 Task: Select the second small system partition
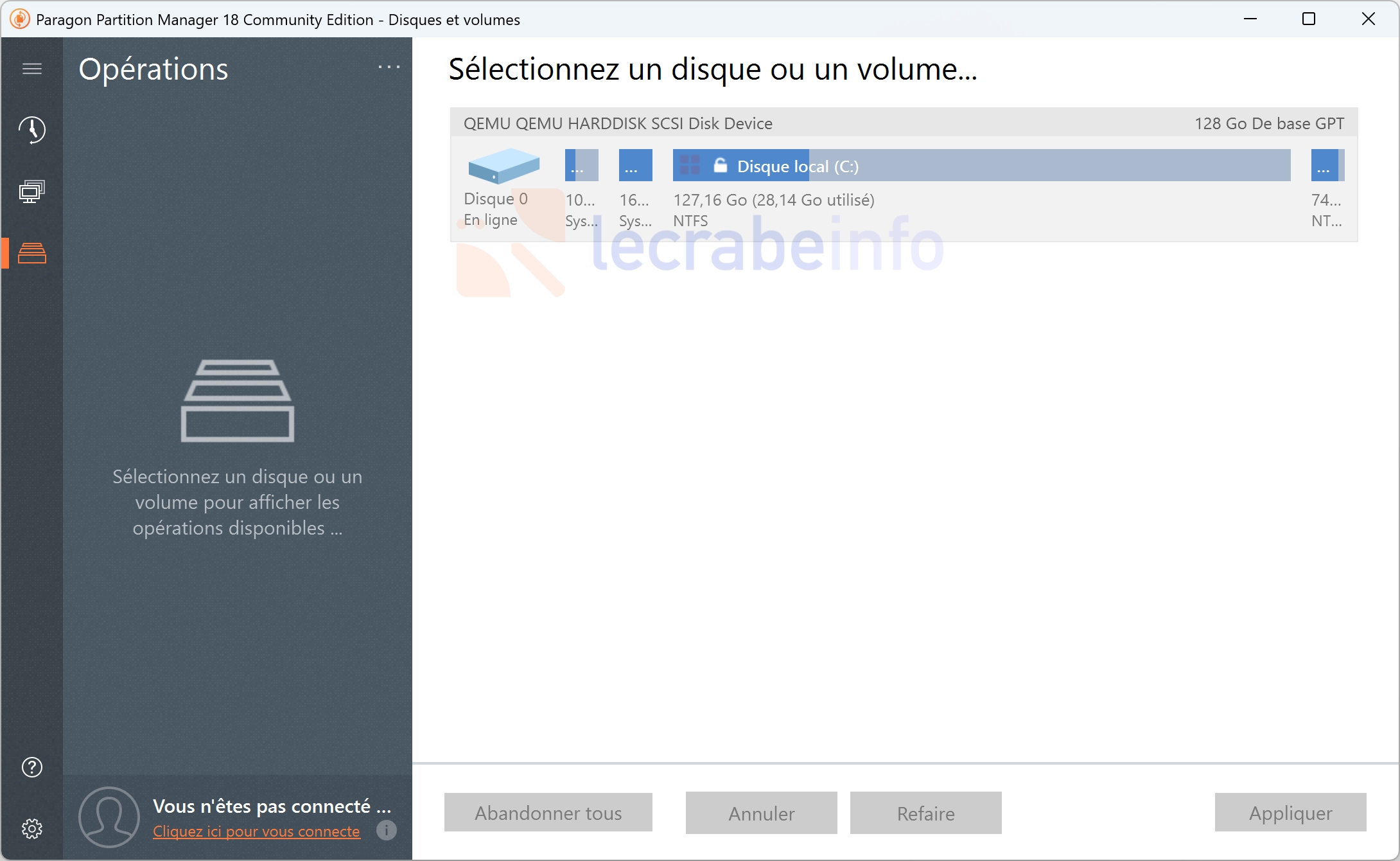[x=635, y=189]
